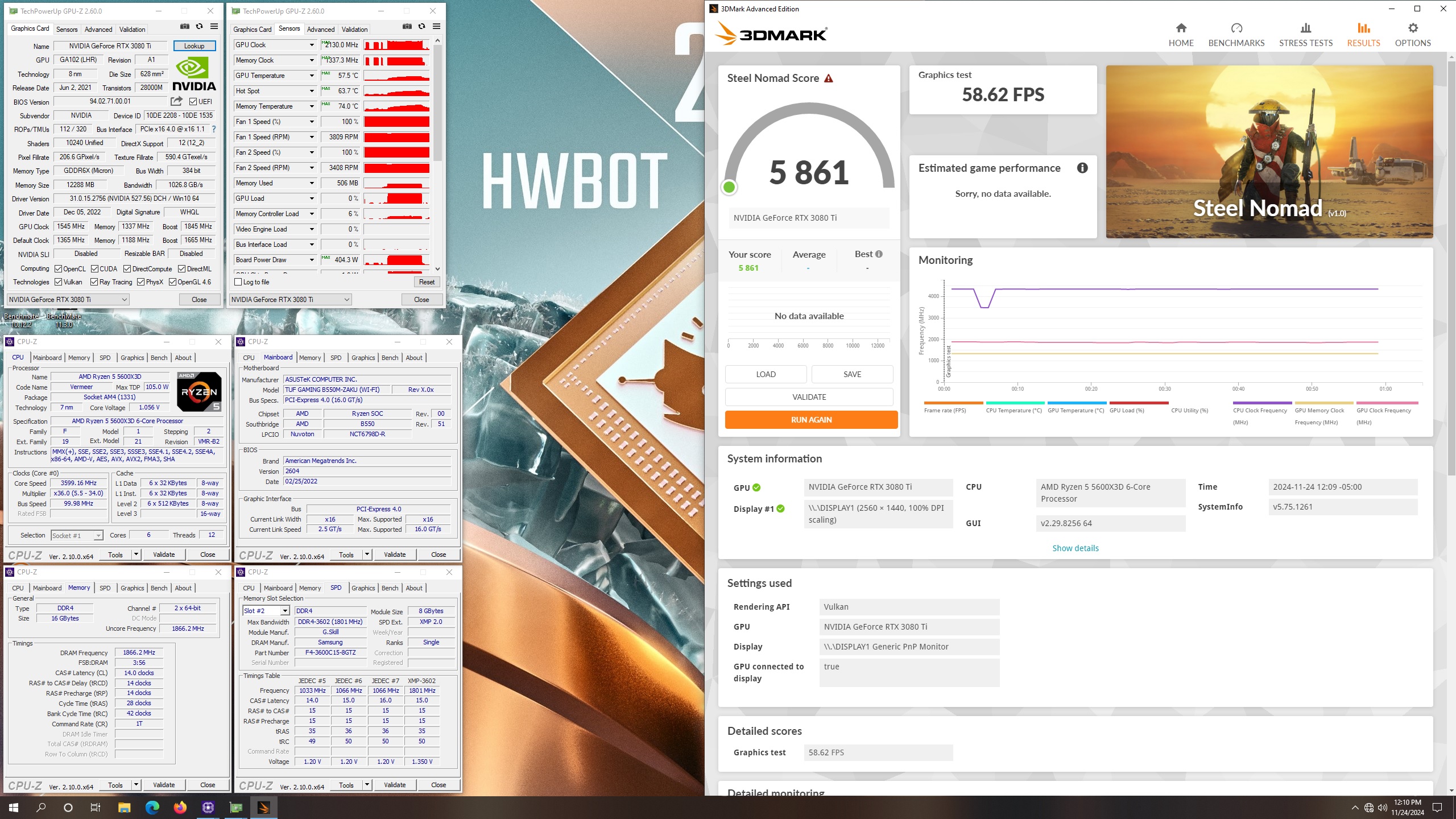
Task: Click SAVE result button in 3DMark
Action: coord(852,374)
